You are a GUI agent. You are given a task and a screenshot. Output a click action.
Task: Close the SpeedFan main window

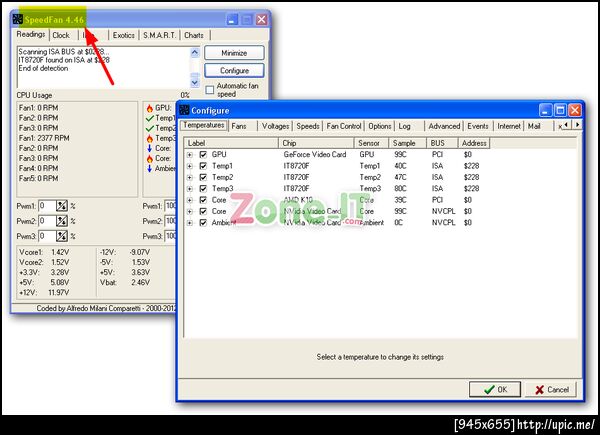[262, 20]
